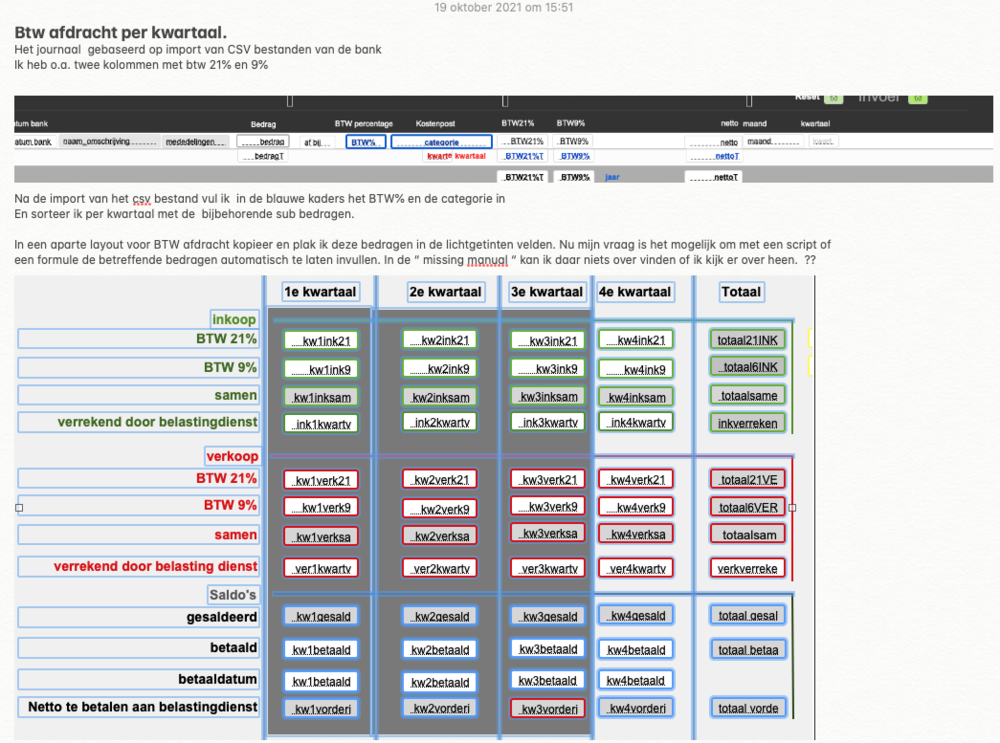1000x743 pixels.
Task: Click the kw2verk9 field
Action: click(439, 509)
